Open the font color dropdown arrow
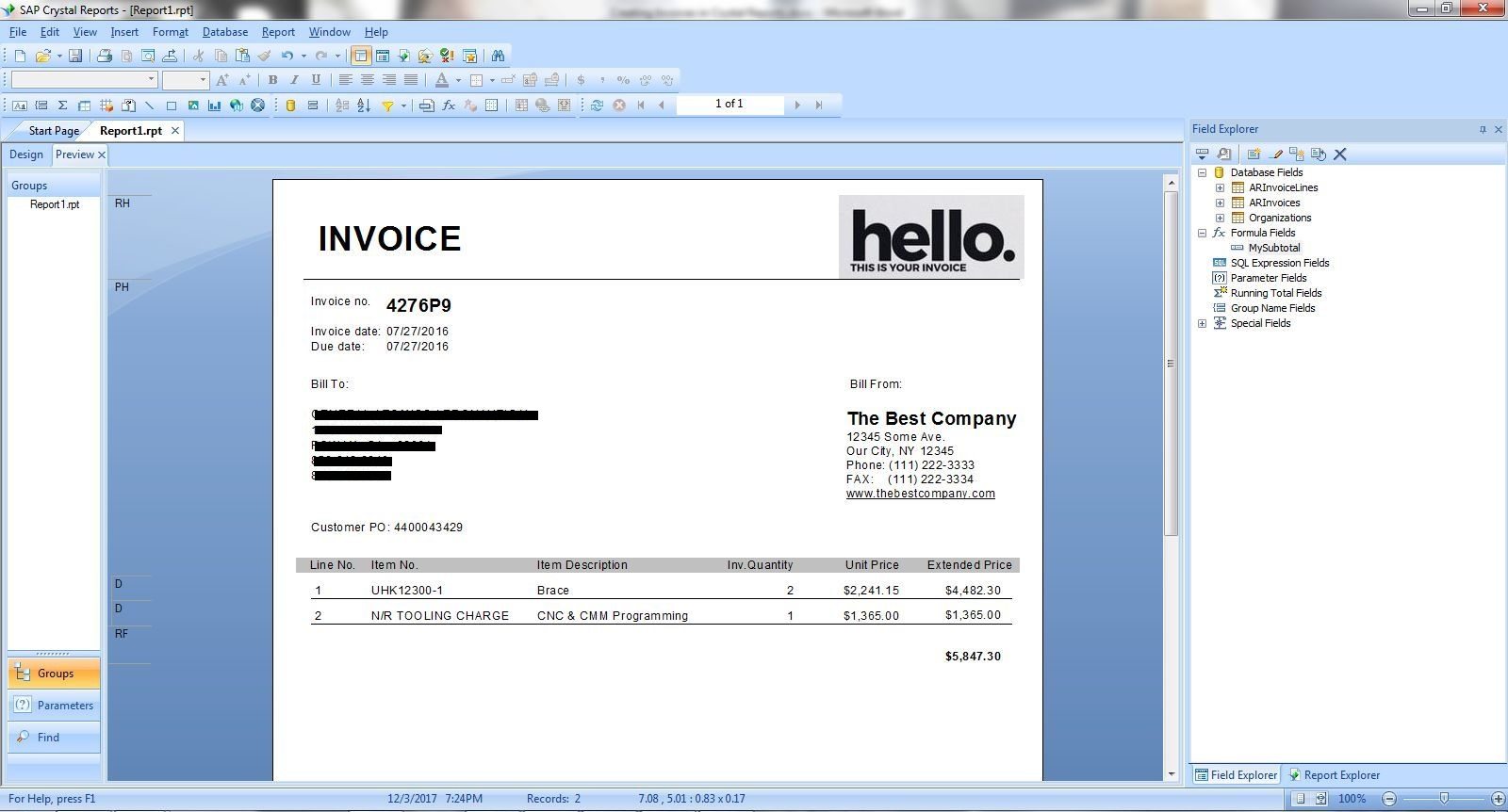Viewport: 1508px width, 812px height. [458, 80]
